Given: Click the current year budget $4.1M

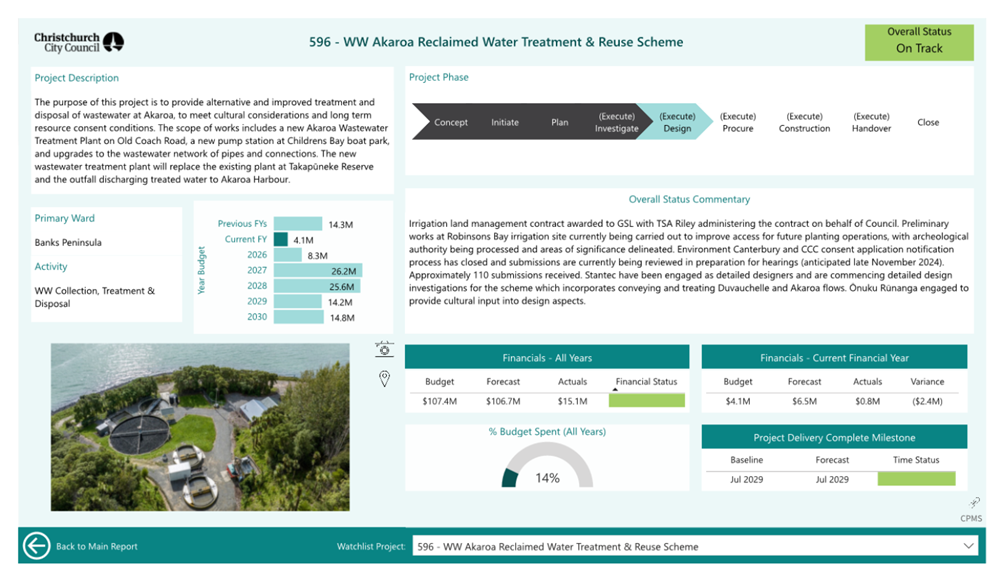Looking at the screenshot, I should pos(738,401).
